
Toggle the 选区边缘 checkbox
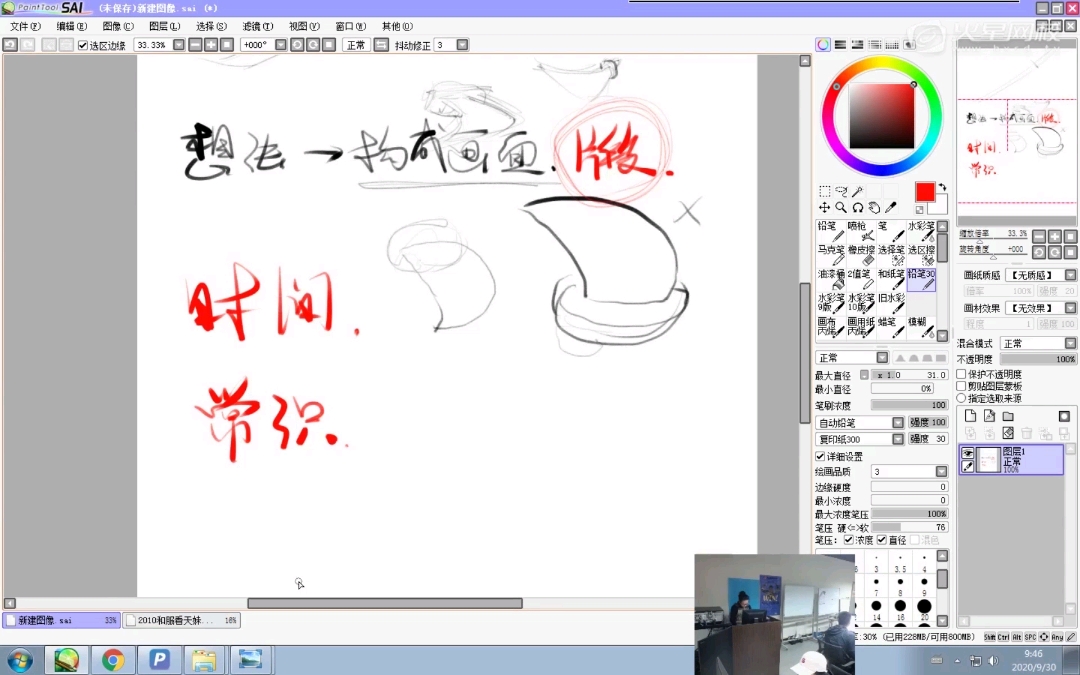[x=83, y=45]
